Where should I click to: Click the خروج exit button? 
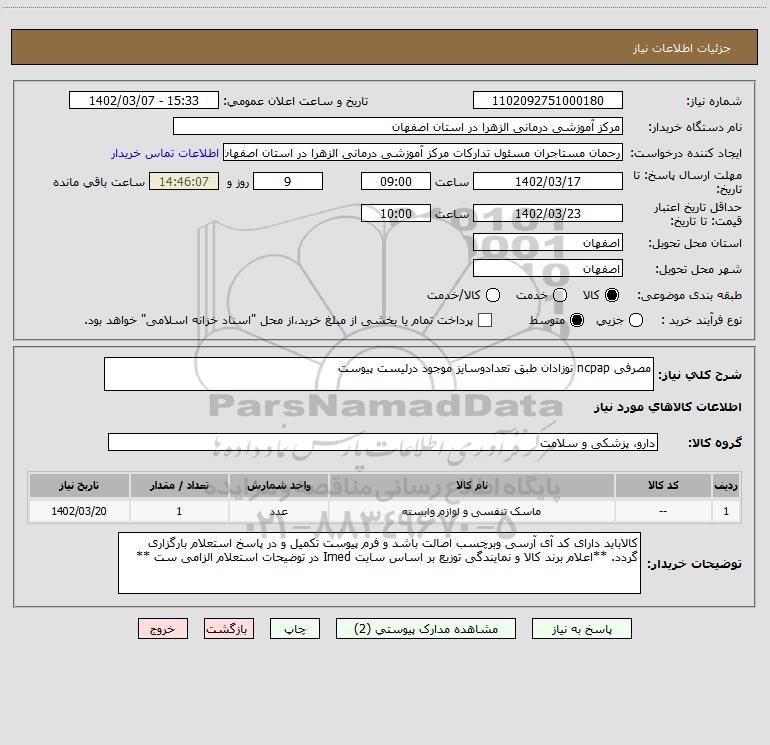pos(163,629)
